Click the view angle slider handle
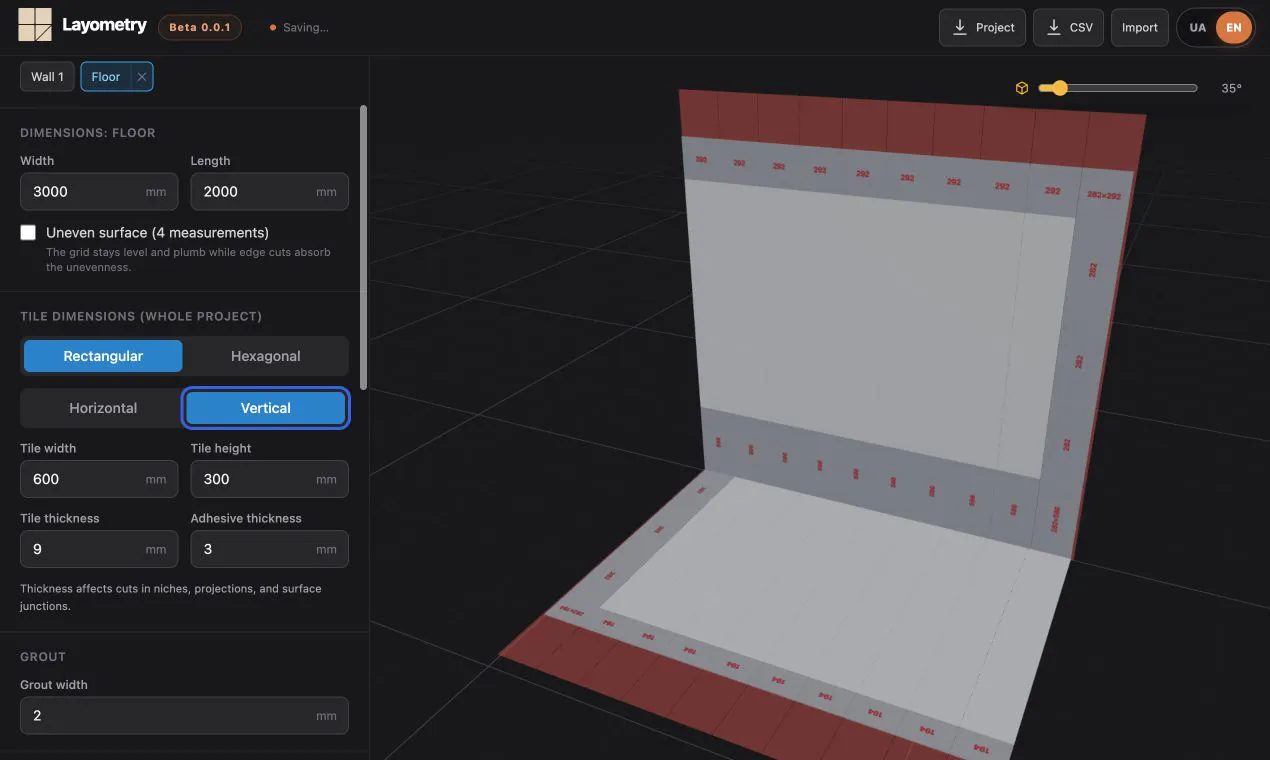This screenshot has height=760, width=1270. 1059,88
